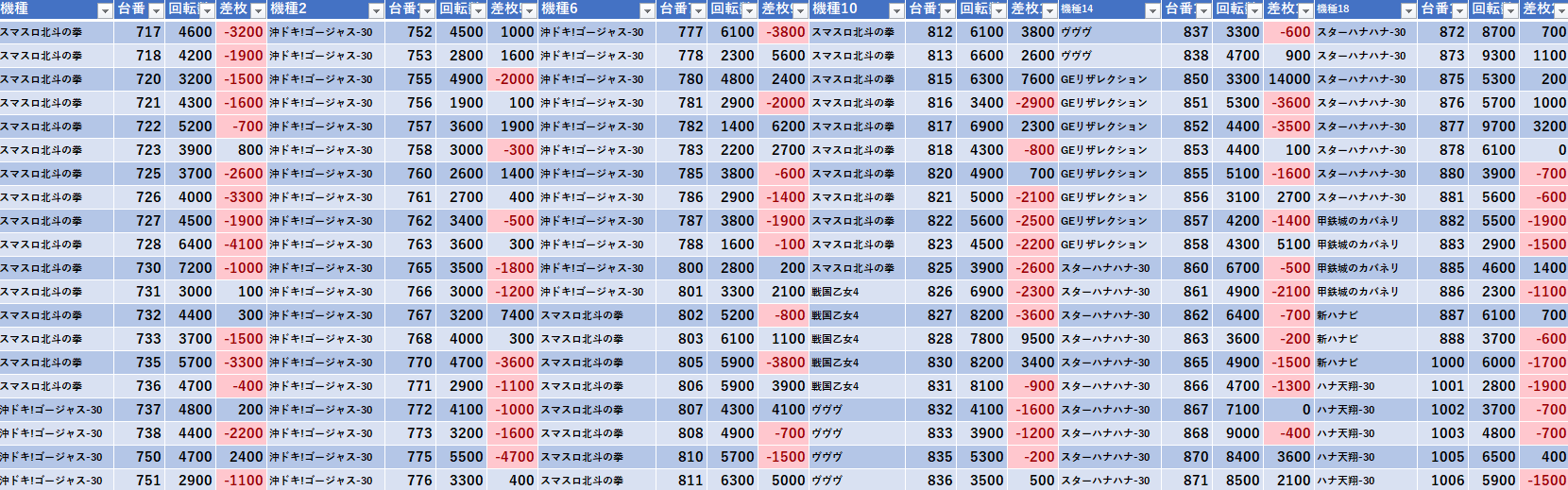The height and width of the screenshot is (490, 1568).
Task: Select the 7400 差枚 cell in row 767
Action: (512, 315)
